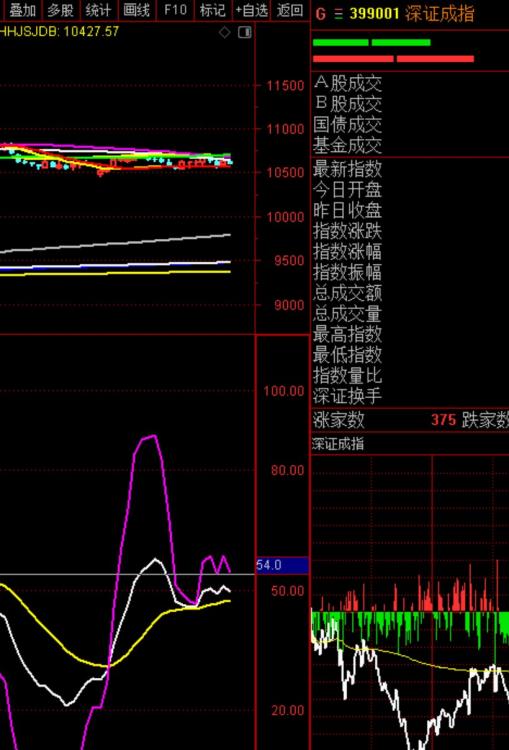Open the green list menu icon
509x750 pixels.
point(339,14)
